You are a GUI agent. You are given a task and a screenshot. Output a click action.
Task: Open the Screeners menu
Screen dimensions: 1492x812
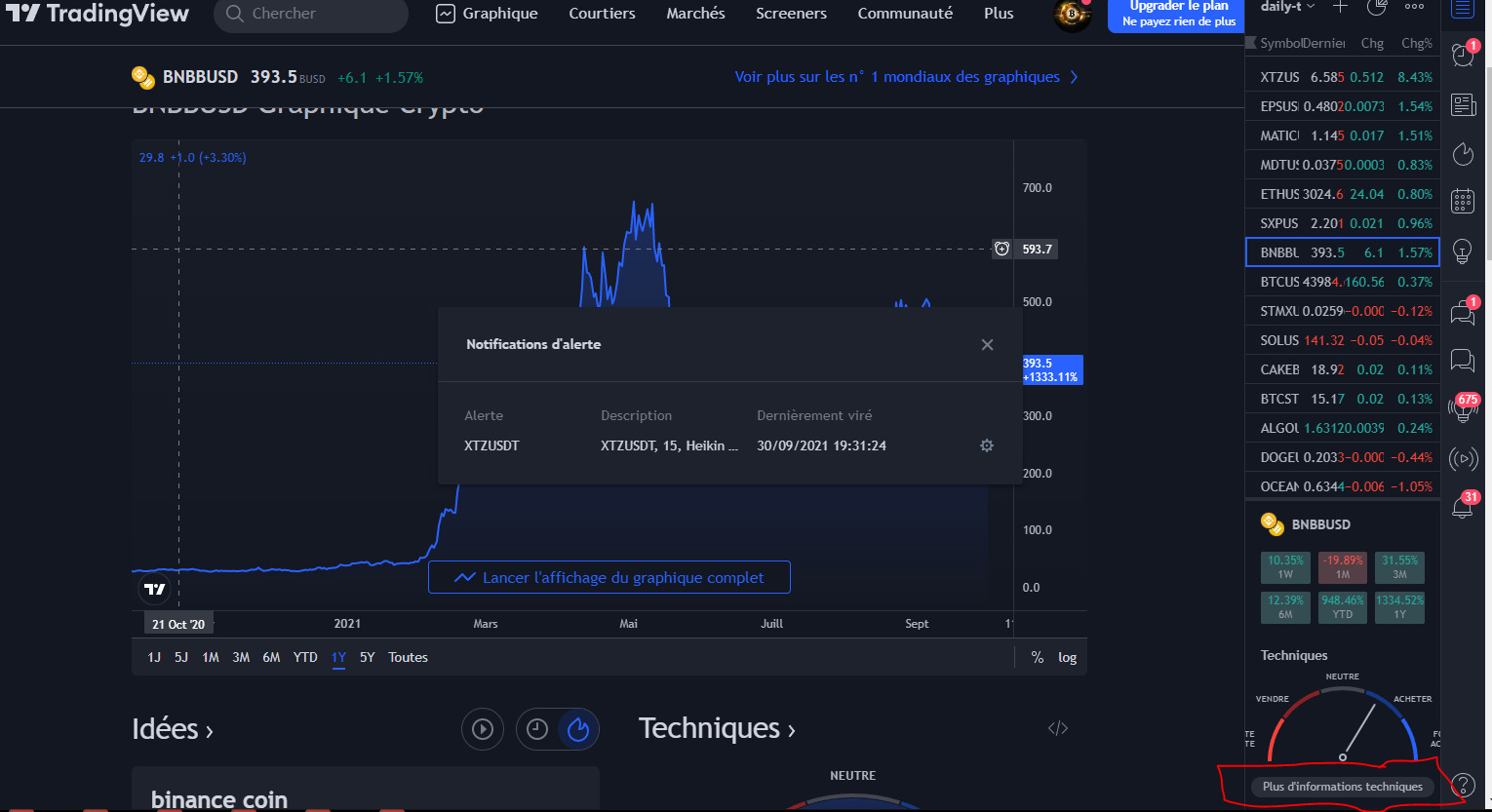pyautogui.click(x=791, y=14)
